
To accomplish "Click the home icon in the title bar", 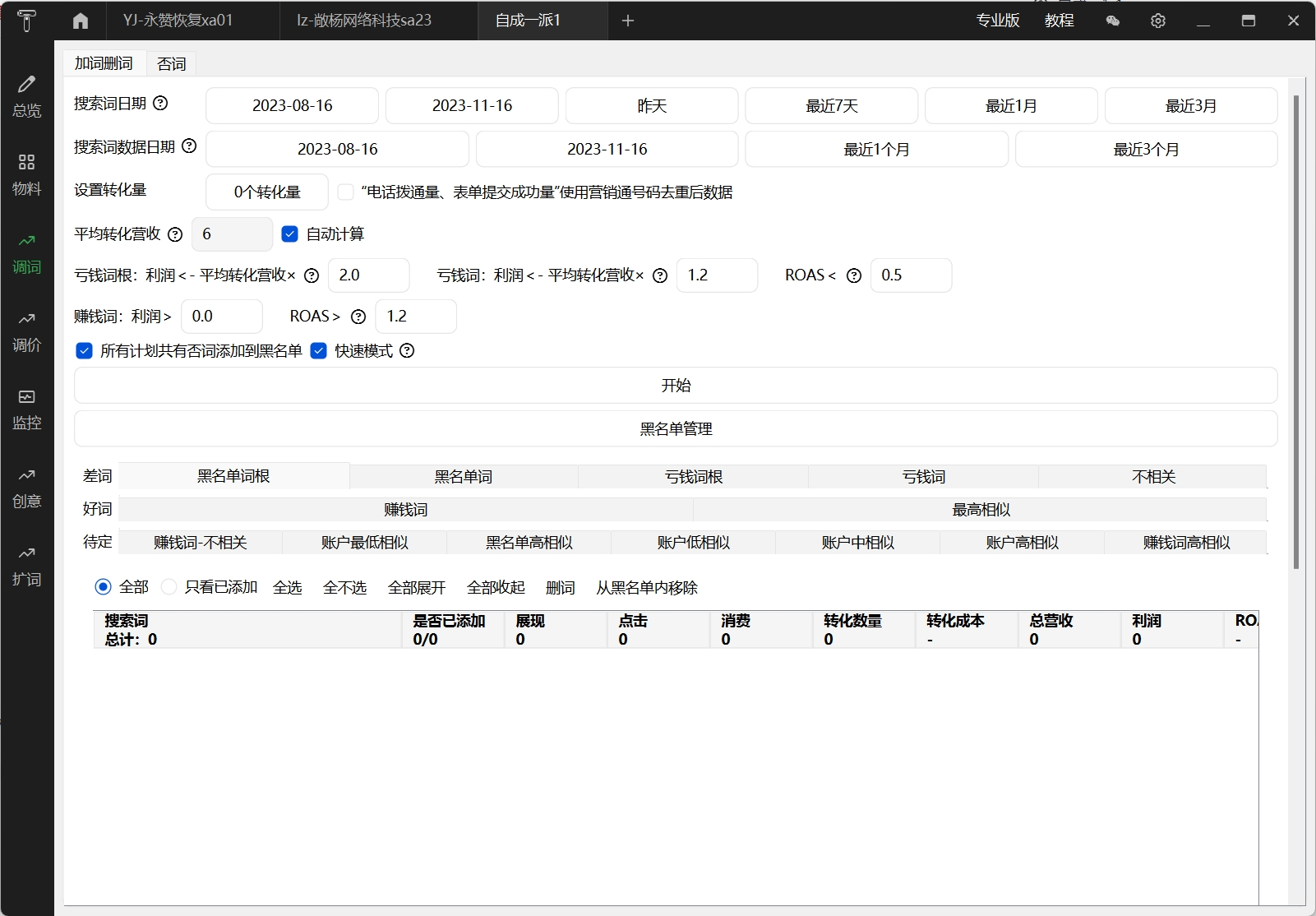I will click(81, 21).
